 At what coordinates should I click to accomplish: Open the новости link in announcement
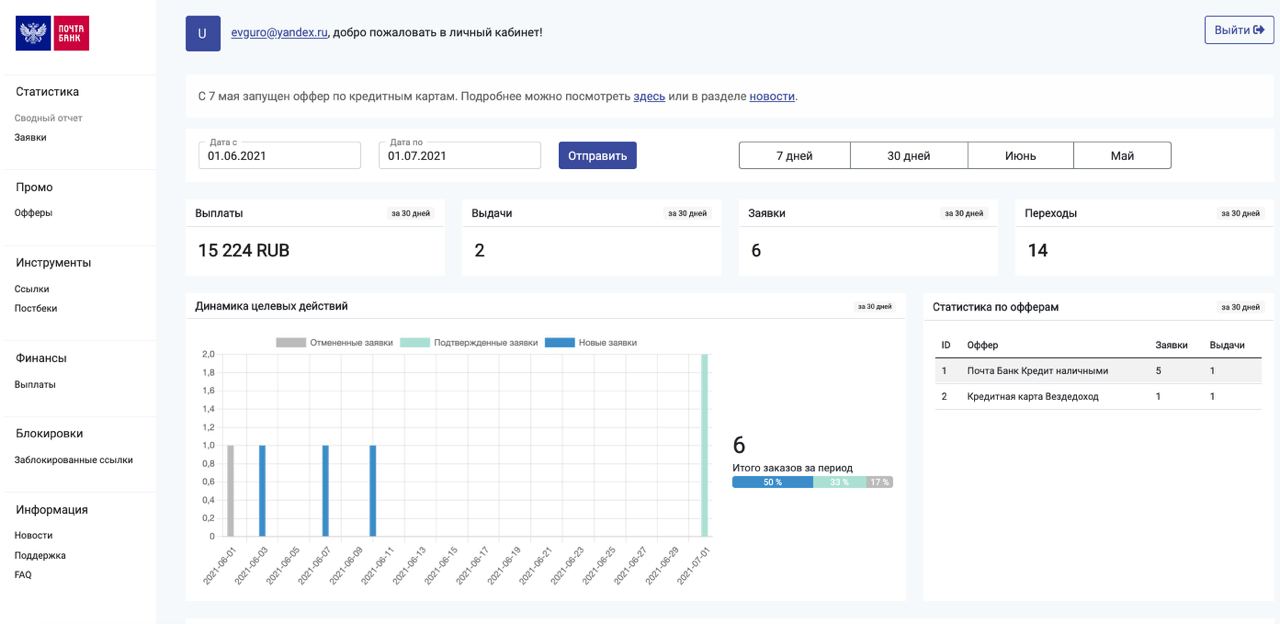point(772,96)
